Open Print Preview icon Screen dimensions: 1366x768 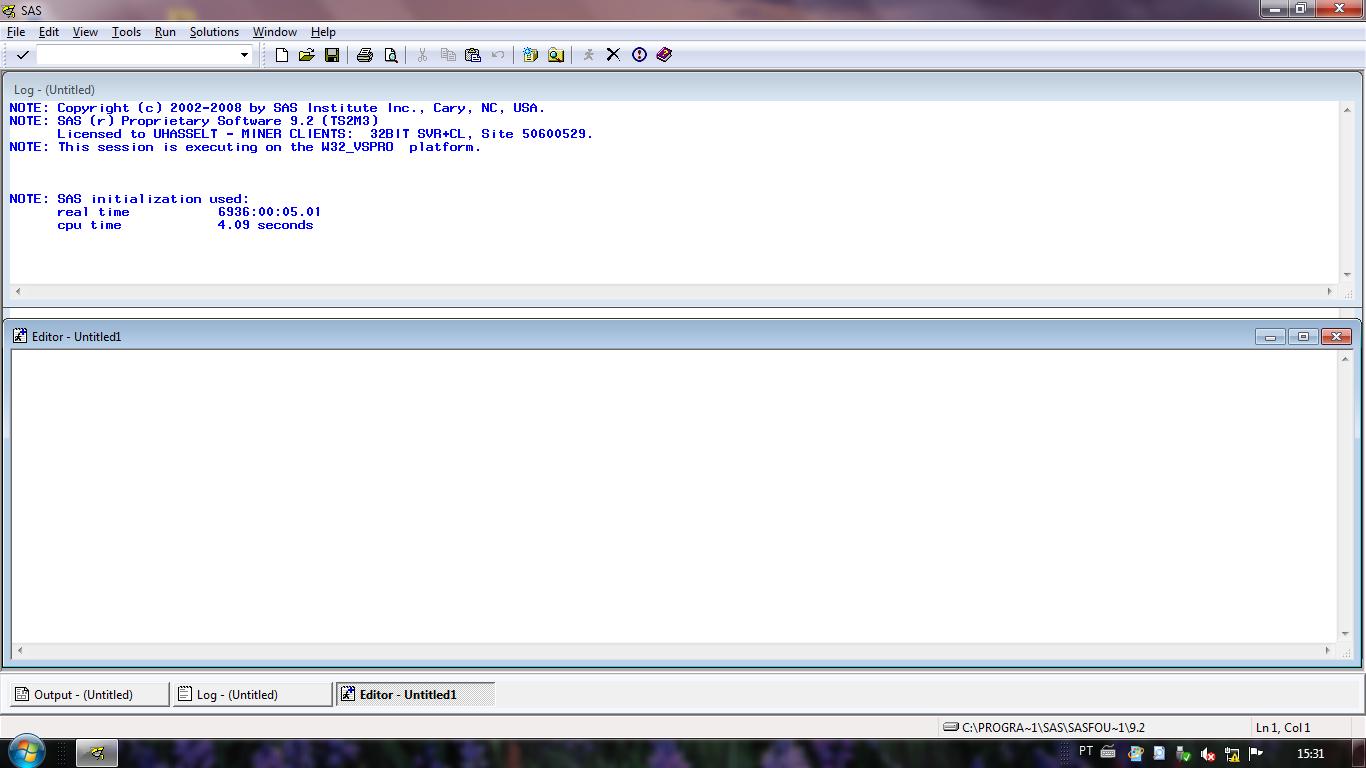pyautogui.click(x=391, y=55)
